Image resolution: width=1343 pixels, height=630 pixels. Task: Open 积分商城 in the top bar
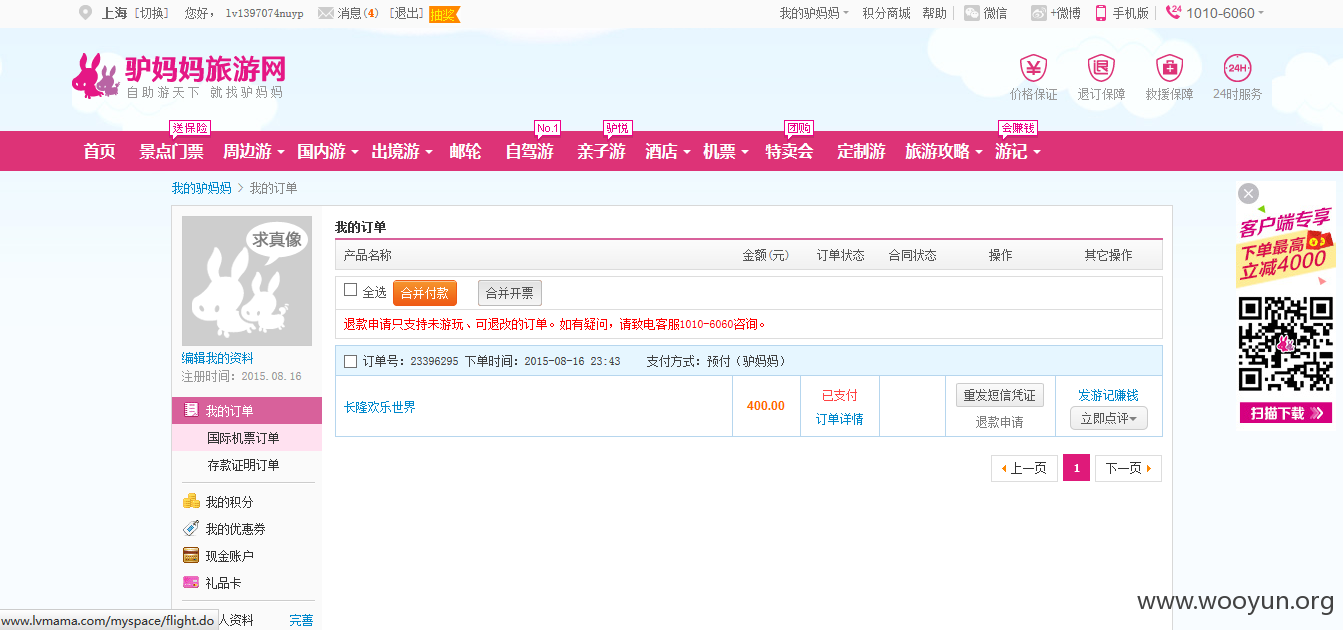pos(886,13)
